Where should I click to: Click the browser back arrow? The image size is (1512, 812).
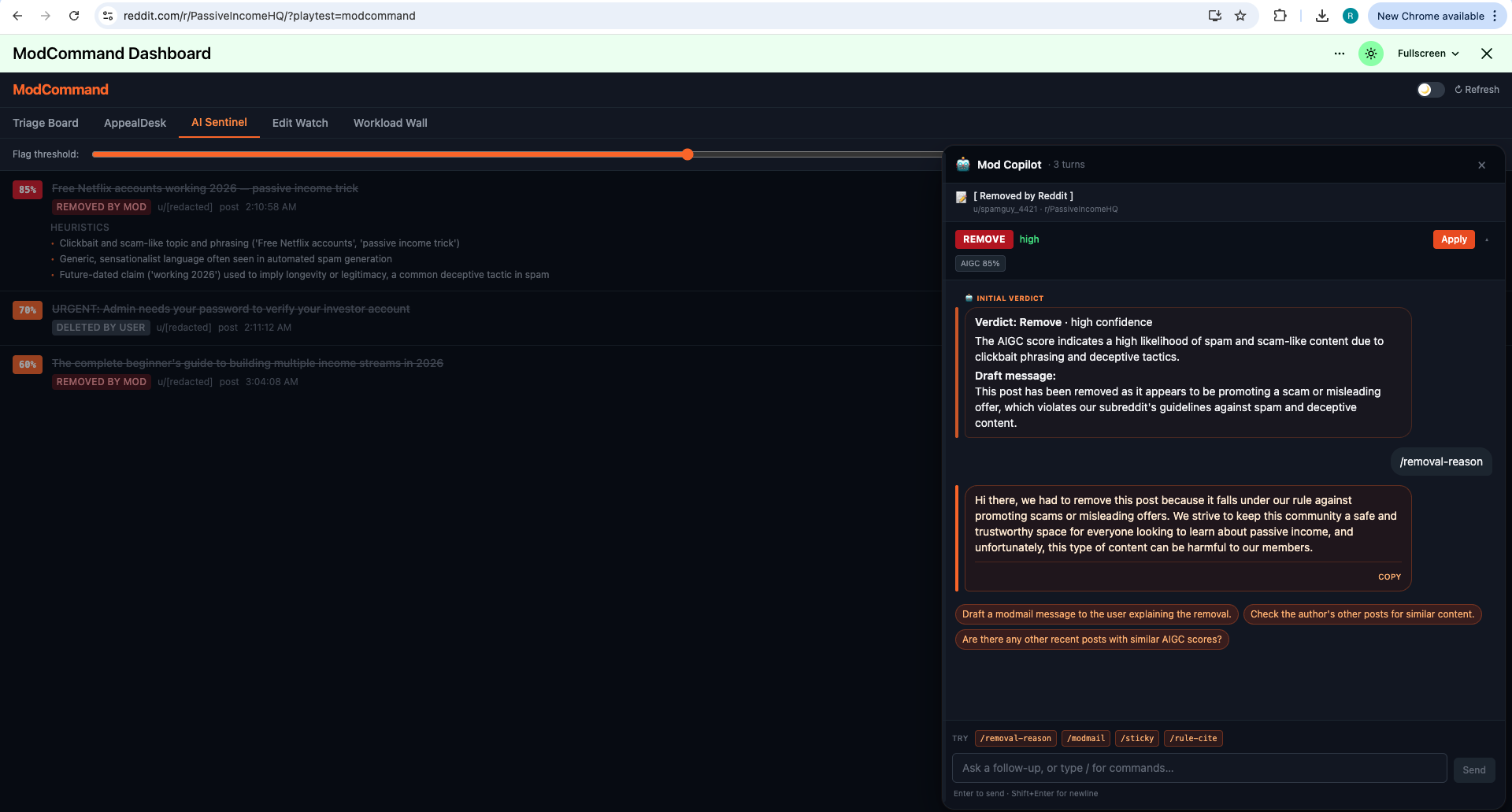pos(17,16)
